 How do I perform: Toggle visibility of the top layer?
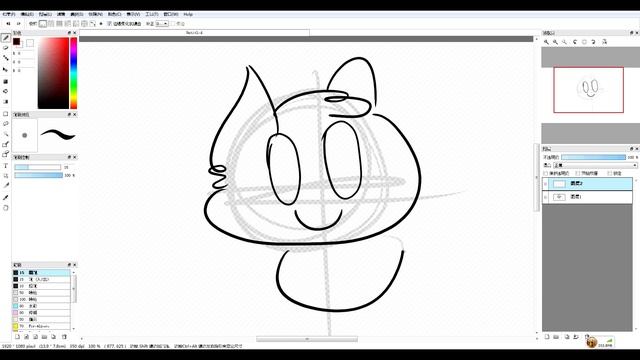(x=546, y=184)
